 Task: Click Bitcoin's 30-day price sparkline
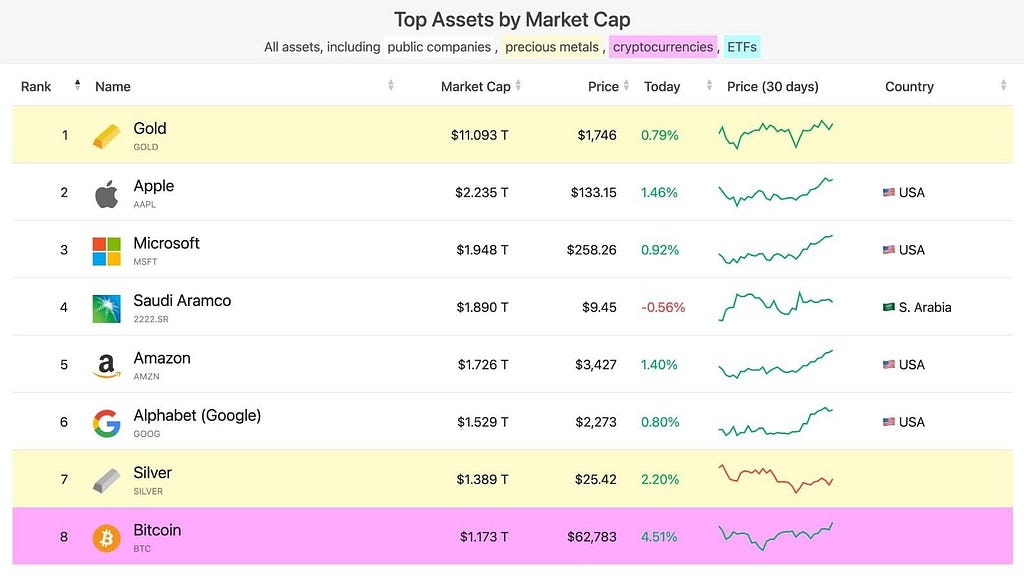point(776,537)
